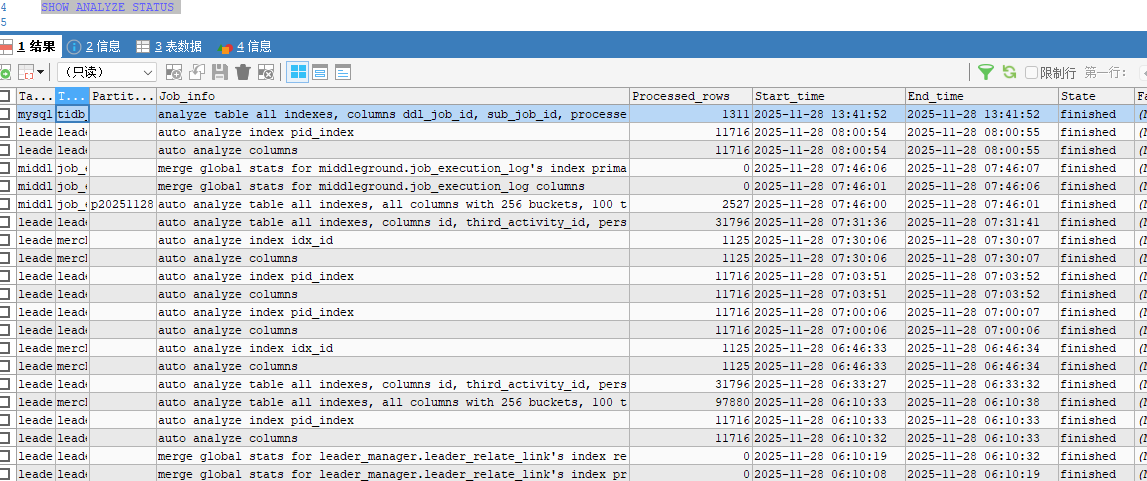Open the 4 信息 tab

pos(245,46)
